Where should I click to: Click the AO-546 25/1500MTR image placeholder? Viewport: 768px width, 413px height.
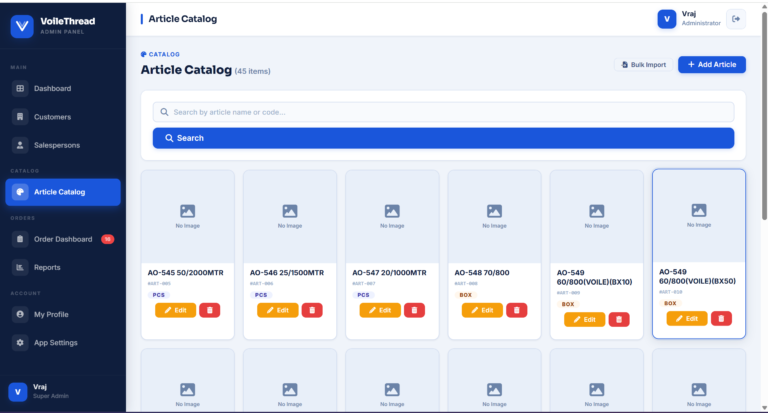pos(290,215)
